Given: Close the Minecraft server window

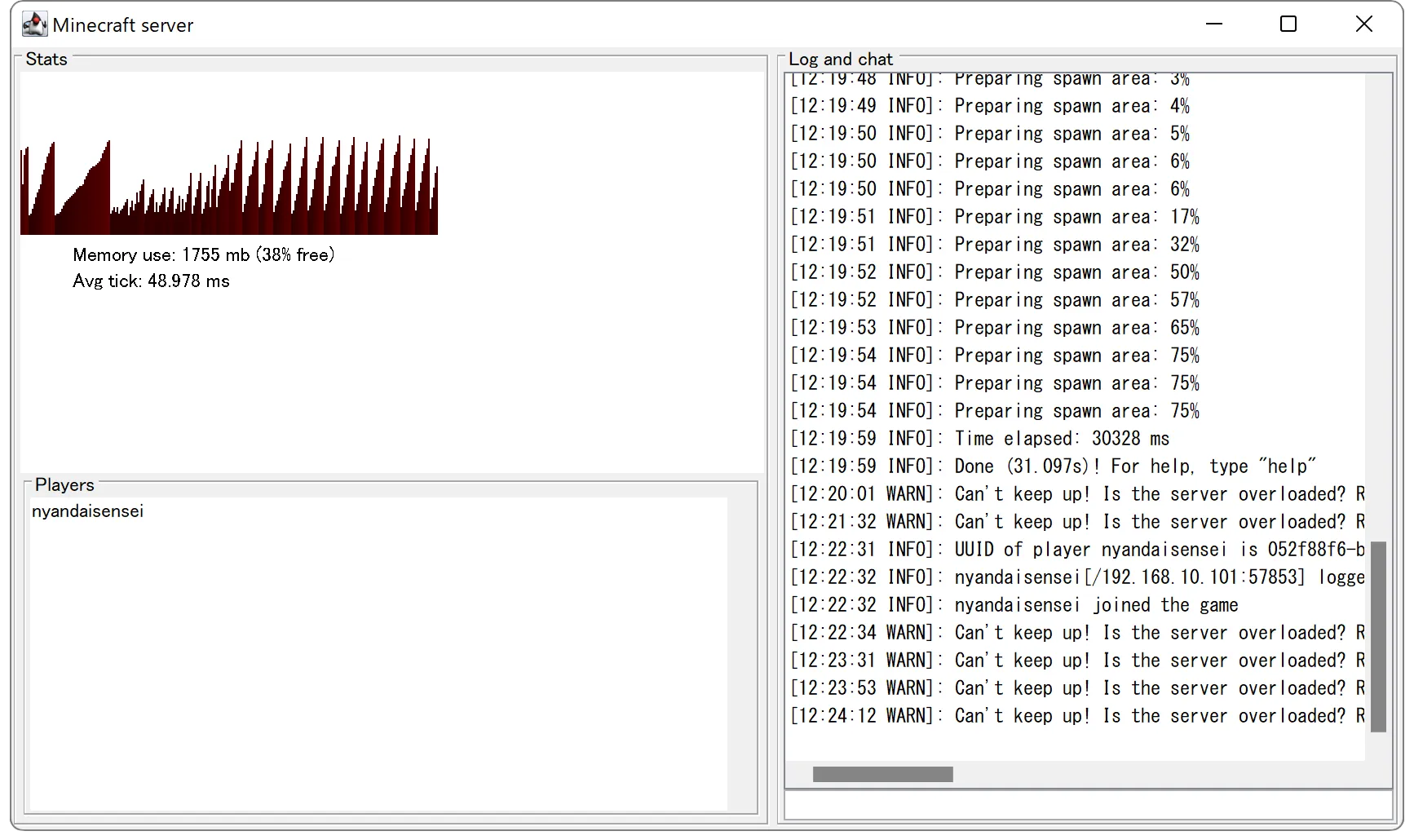Looking at the screenshot, I should pyautogui.click(x=1364, y=24).
